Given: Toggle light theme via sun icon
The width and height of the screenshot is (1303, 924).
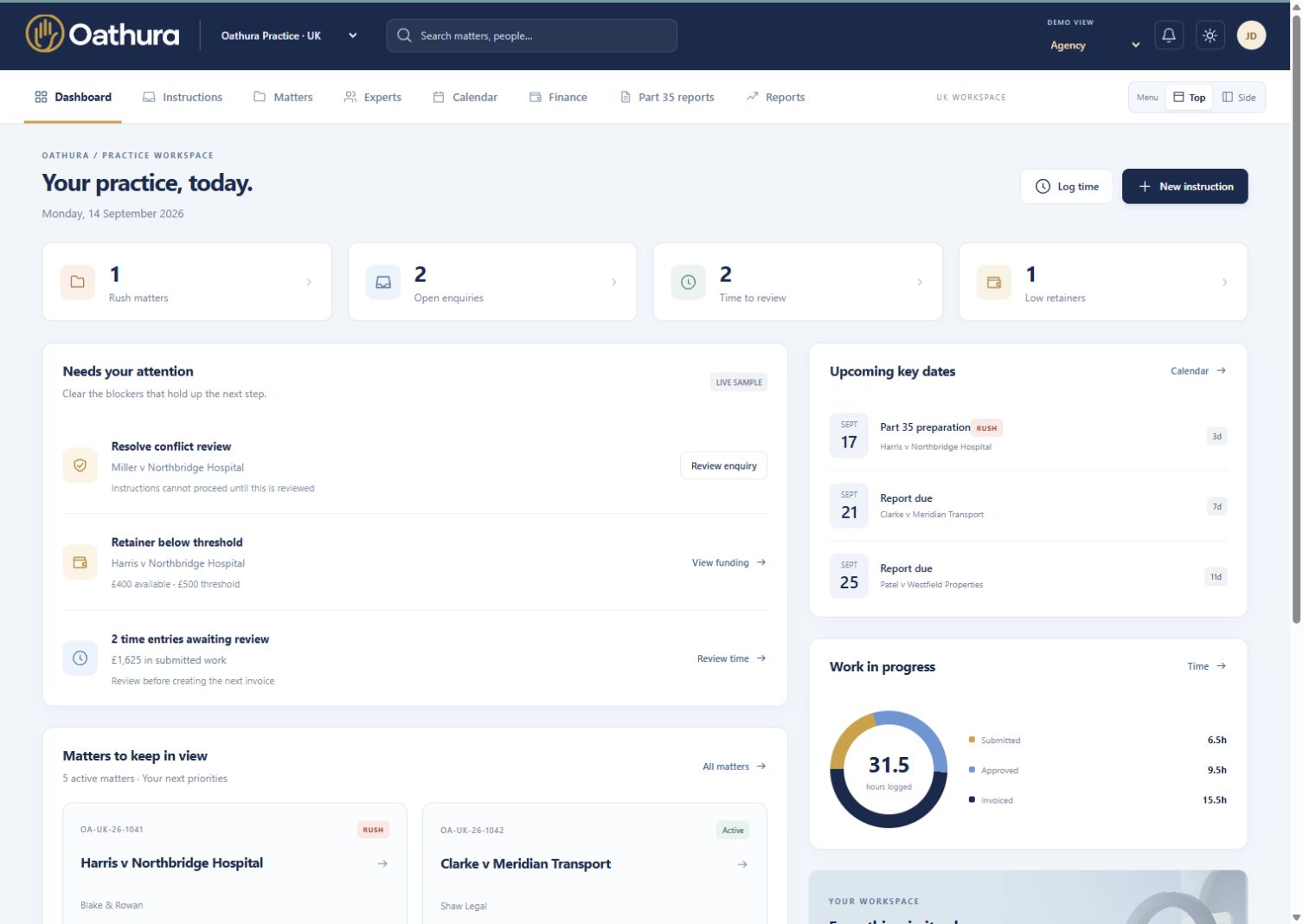Looking at the screenshot, I should (x=1210, y=35).
